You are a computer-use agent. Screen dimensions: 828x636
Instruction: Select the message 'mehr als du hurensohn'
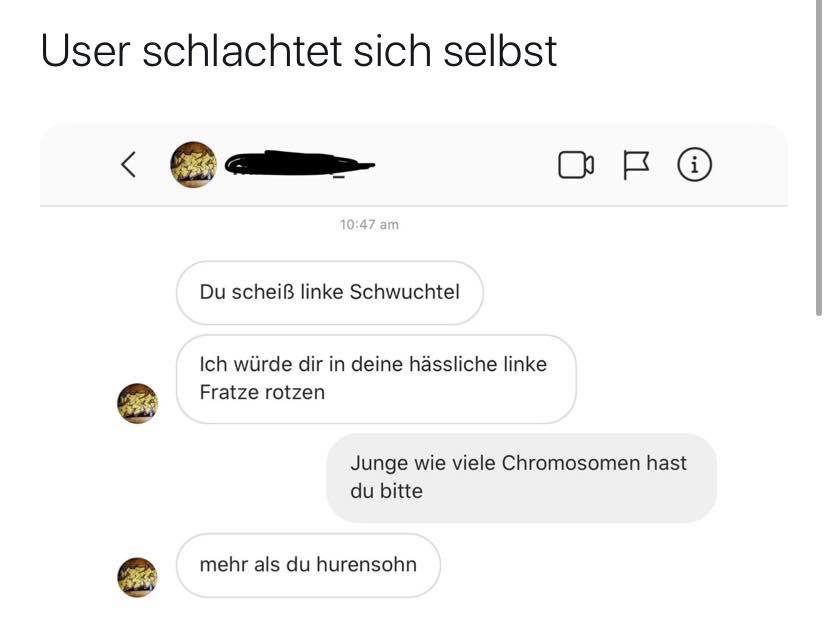[308, 565]
